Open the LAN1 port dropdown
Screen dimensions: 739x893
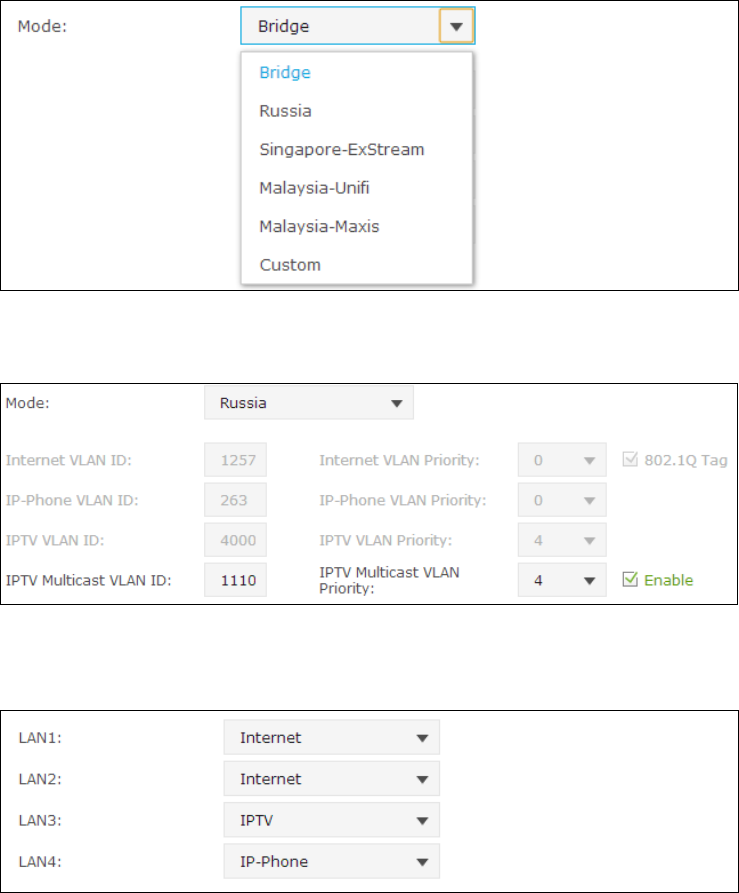pyautogui.click(x=331, y=738)
